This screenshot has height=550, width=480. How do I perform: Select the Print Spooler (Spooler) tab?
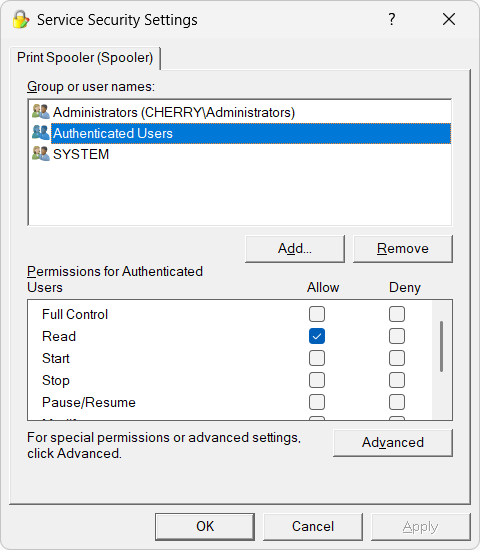click(85, 58)
